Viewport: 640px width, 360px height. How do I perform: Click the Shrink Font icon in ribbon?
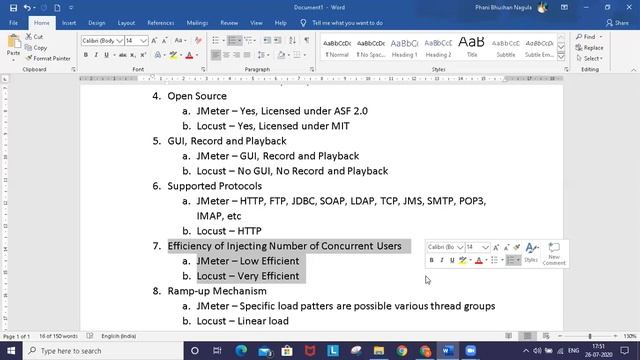pyautogui.click(x=164, y=40)
